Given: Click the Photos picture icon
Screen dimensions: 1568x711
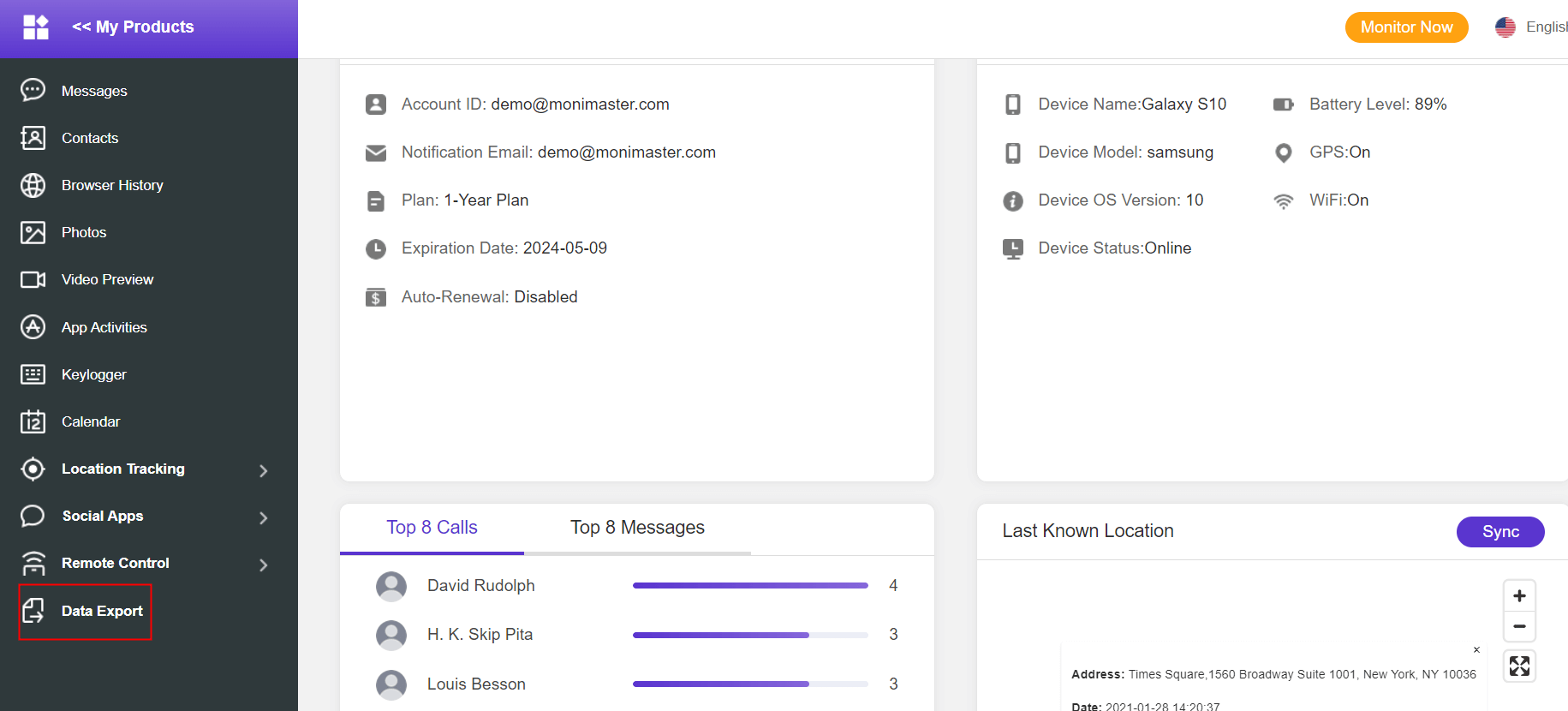Looking at the screenshot, I should click(33, 232).
